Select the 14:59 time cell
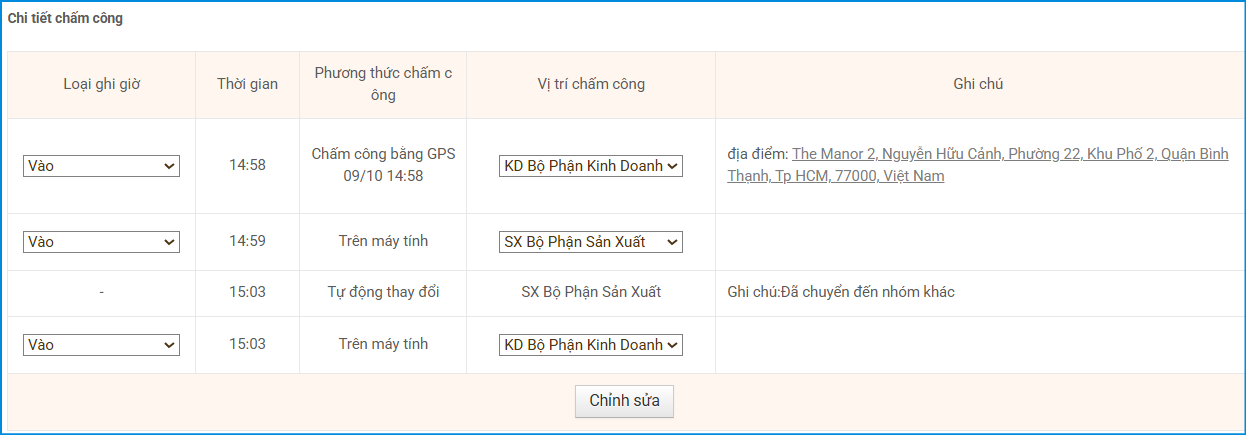The width and height of the screenshot is (1246, 435). pos(247,241)
